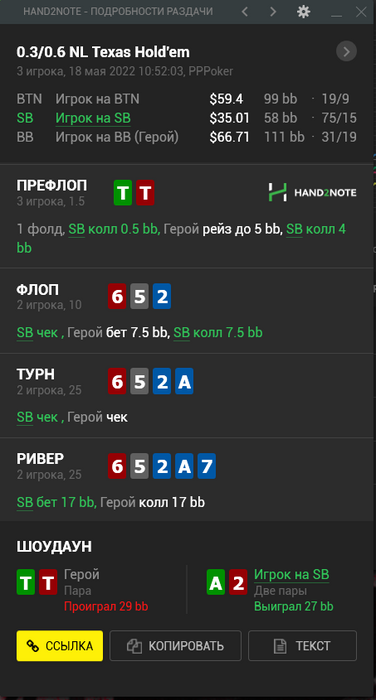This screenshot has height=700, width=376.
Task: Click the ТЕКСТ button
Action: 302,646
